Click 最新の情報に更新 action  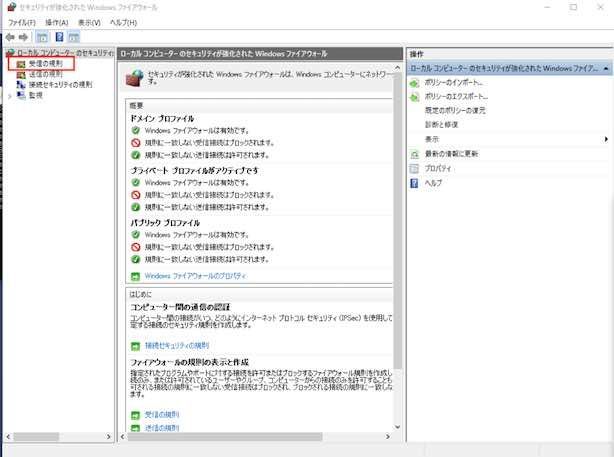point(451,154)
